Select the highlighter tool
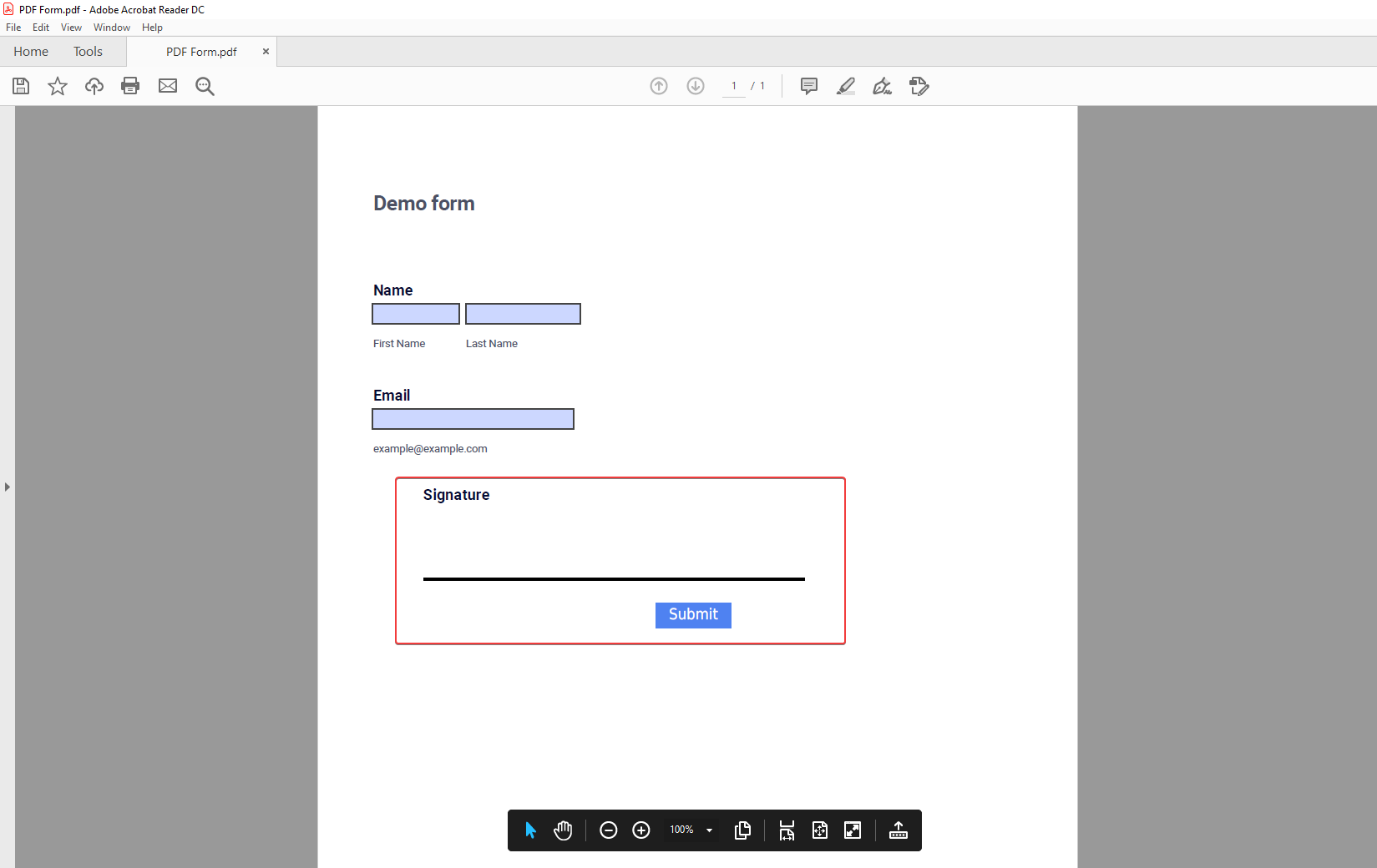This screenshot has width=1377, height=868. coord(845,86)
